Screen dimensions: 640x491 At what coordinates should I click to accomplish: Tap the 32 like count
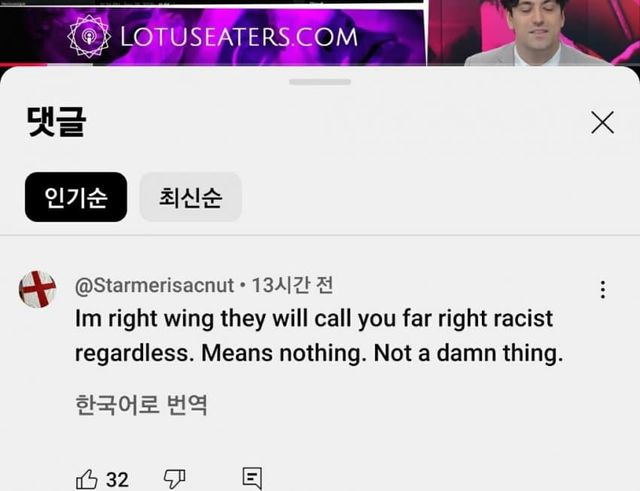tap(118, 480)
